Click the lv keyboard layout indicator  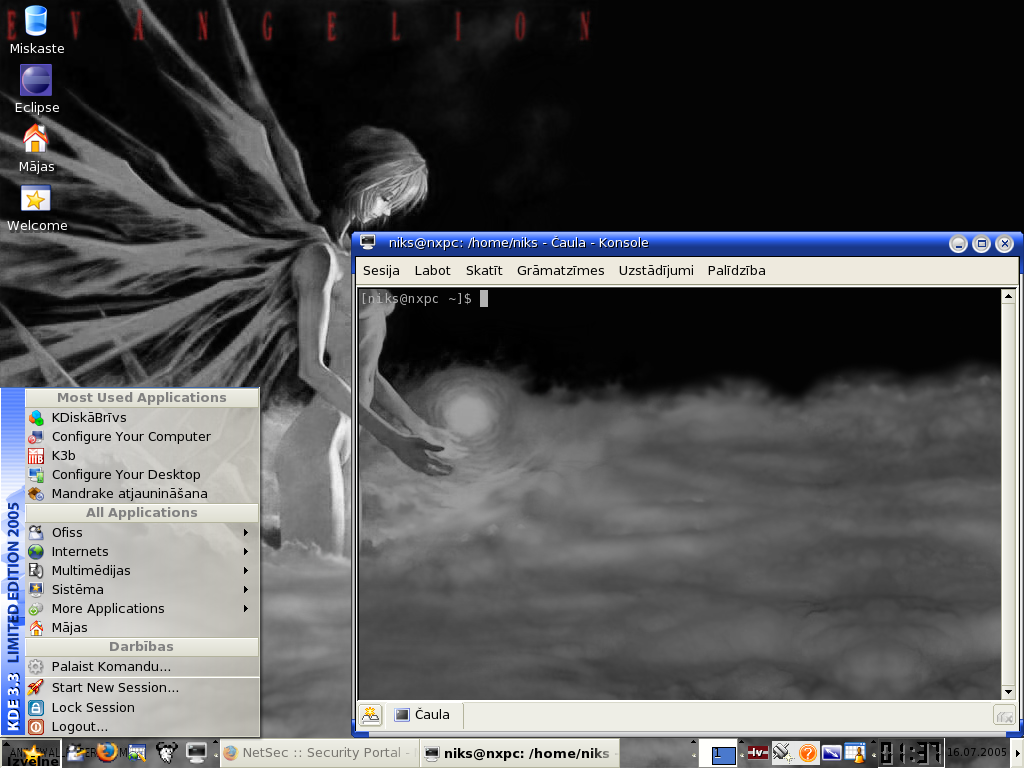pyautogui.click(x=758, y=753)
